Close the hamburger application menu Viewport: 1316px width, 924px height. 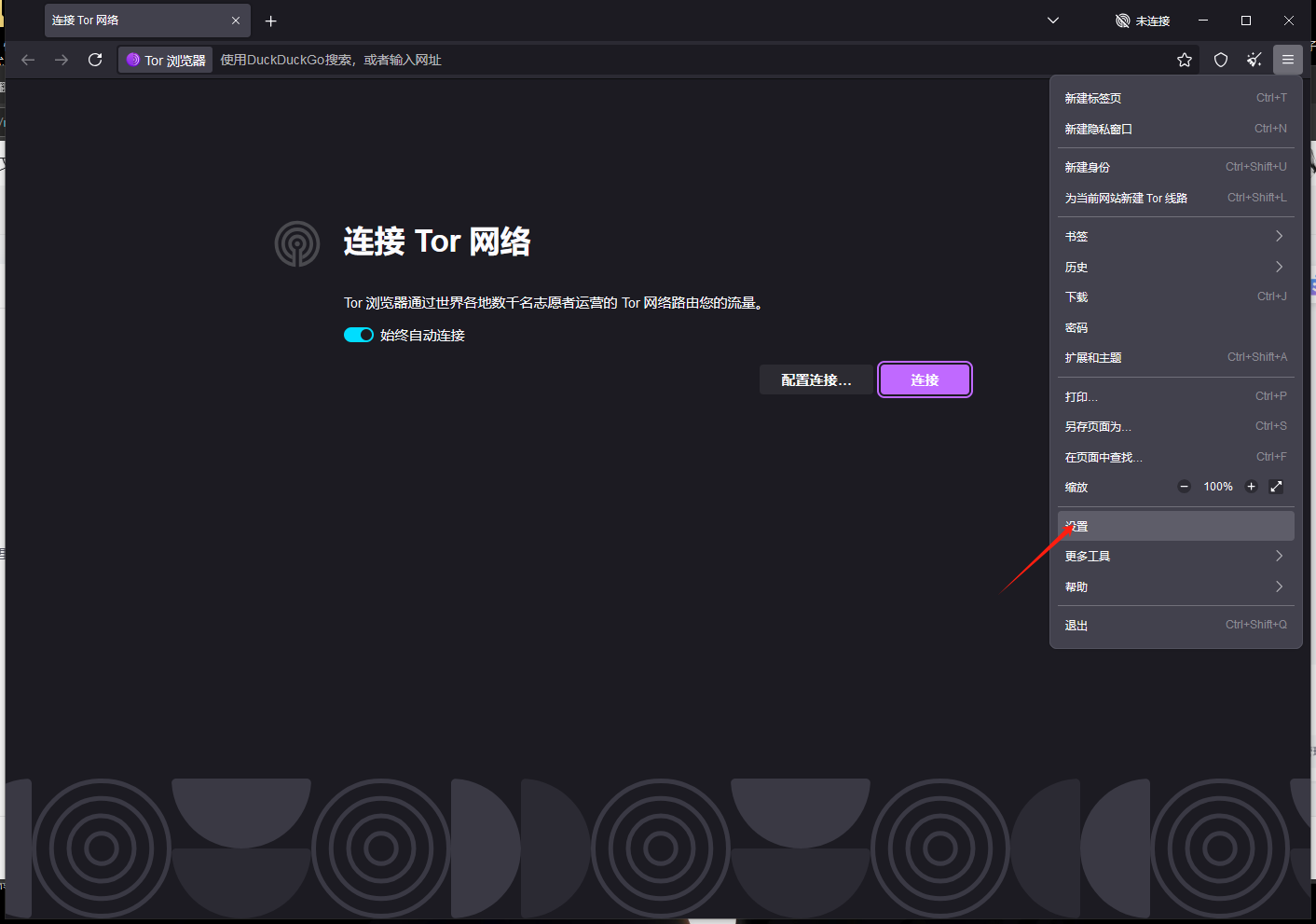click(1288, 60)
